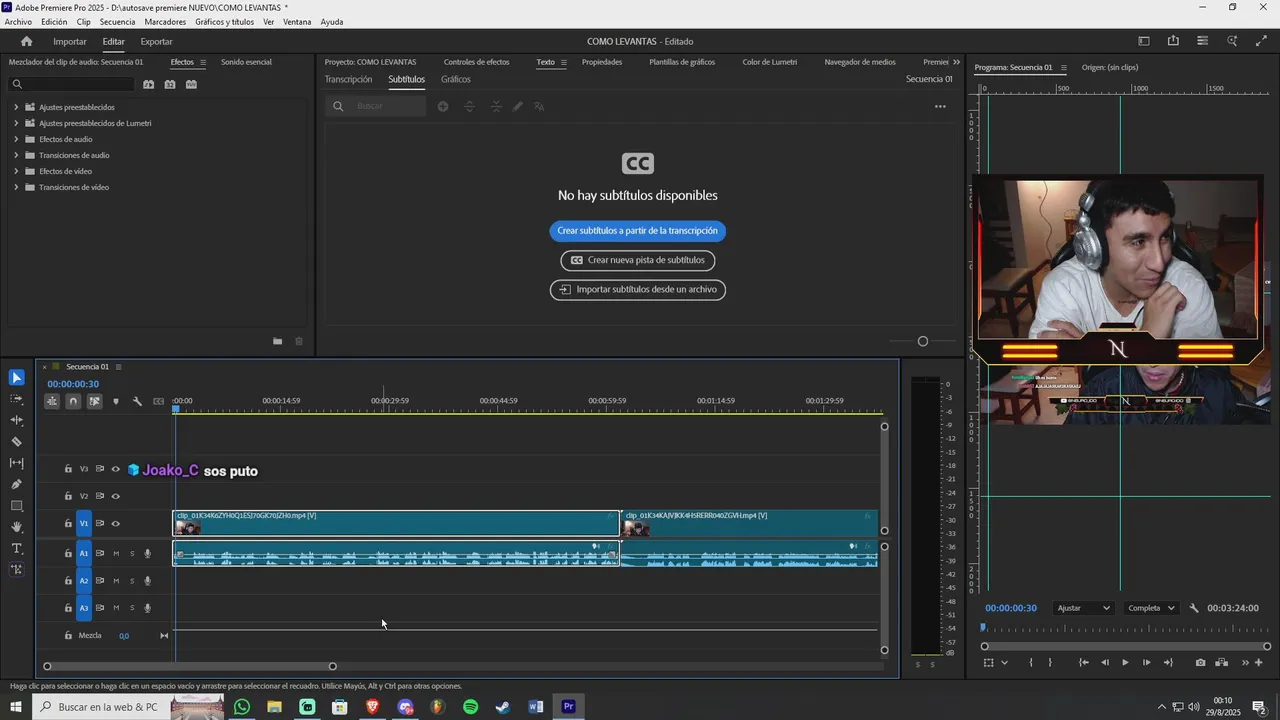The image size is (1280, 720).
Task: Hide the V3 track output eye
Action: (x=116, y=469)
